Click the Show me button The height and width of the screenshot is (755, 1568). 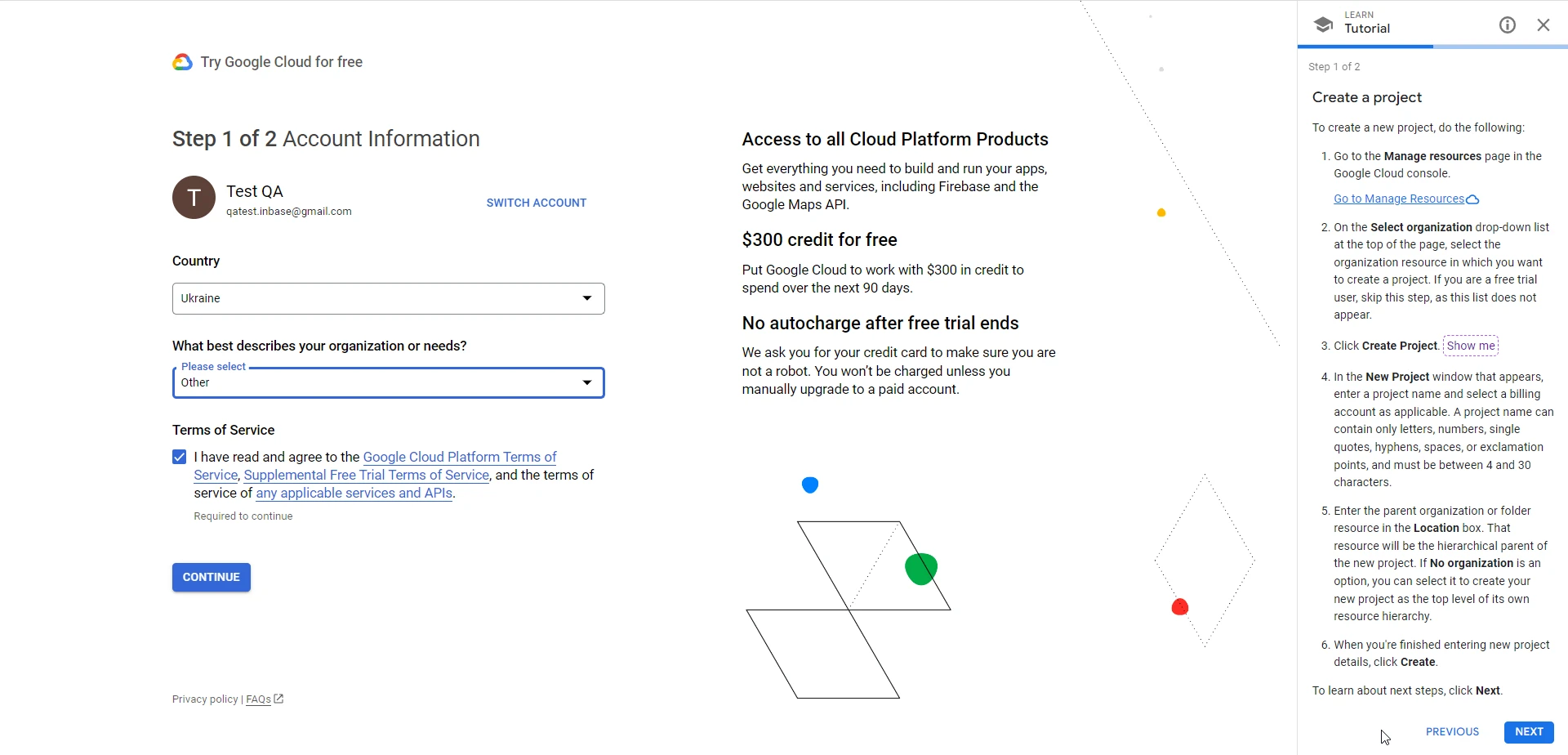click(1471, 346)
